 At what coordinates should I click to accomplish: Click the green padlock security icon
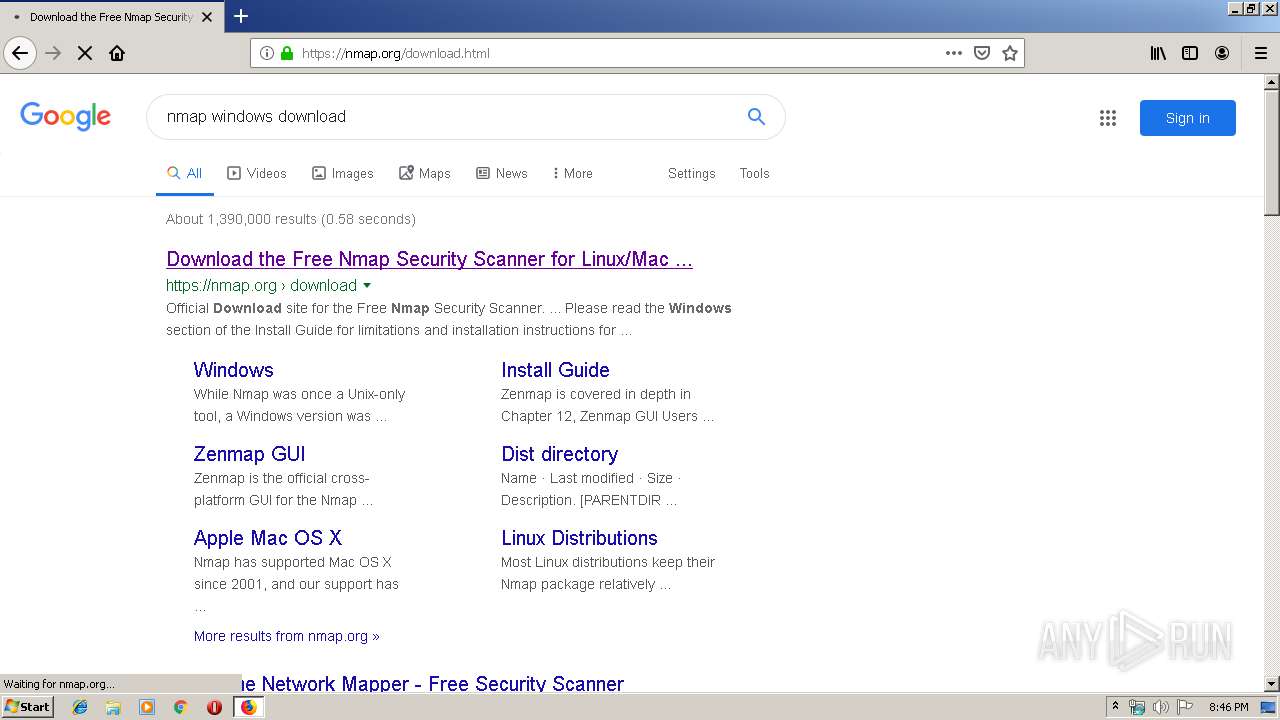[x=287, y=53]
